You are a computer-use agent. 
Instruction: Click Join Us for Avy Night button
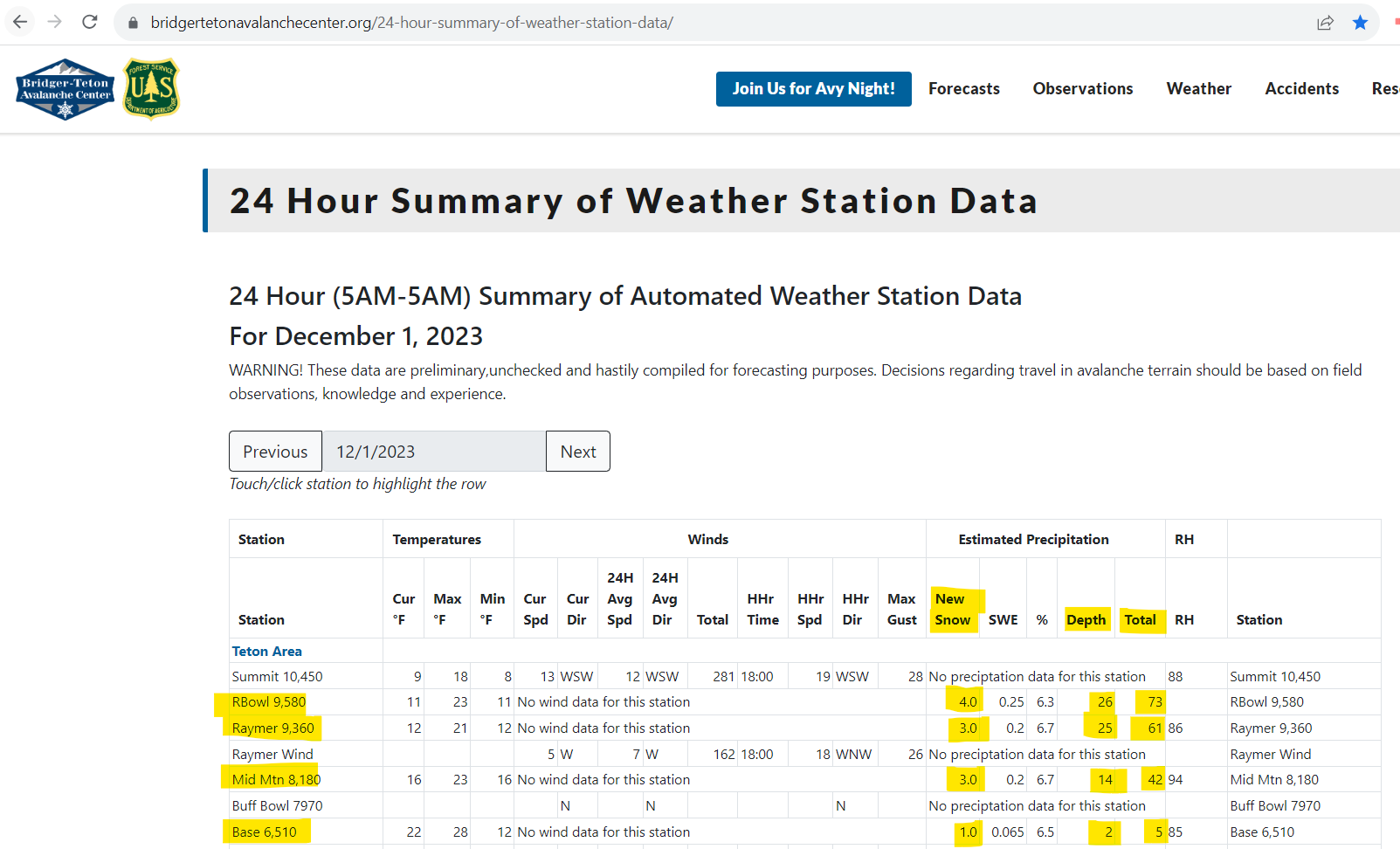813,89
